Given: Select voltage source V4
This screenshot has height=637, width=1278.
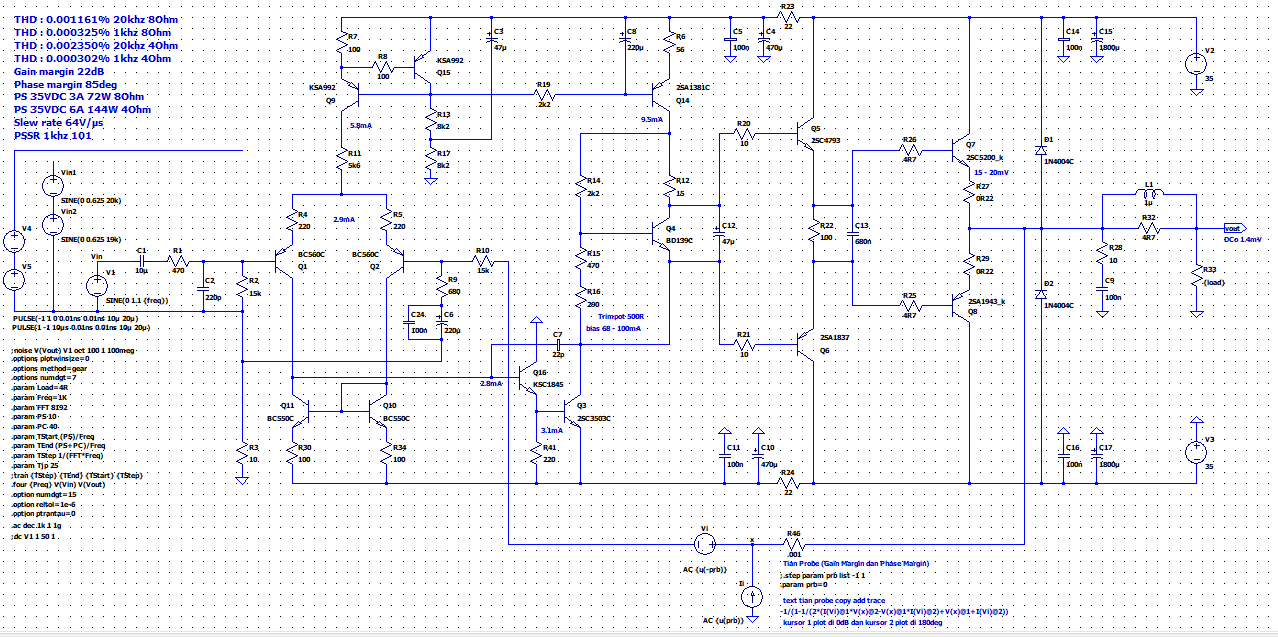Looking at the screenshot, I should click(x=15, y=240).
